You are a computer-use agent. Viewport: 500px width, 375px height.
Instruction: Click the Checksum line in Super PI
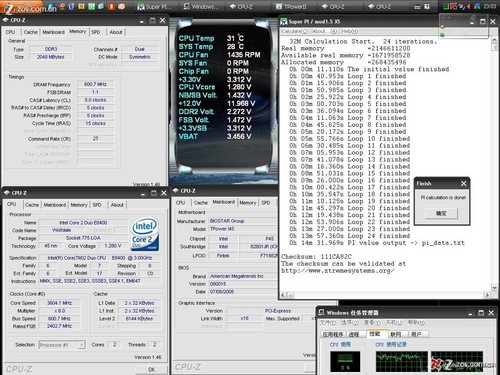pos(316,257)
